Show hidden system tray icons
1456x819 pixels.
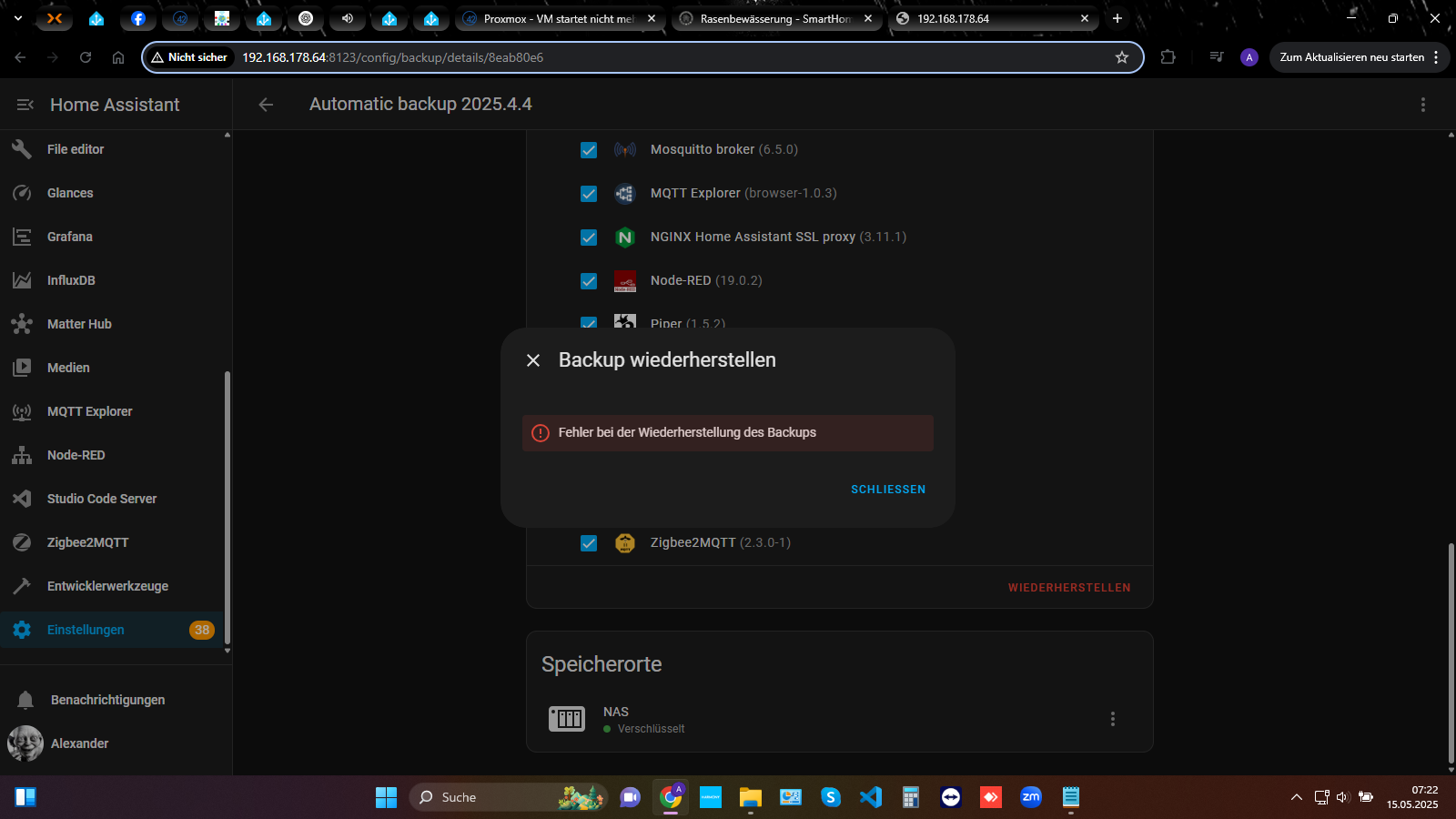coord(1297,797)
